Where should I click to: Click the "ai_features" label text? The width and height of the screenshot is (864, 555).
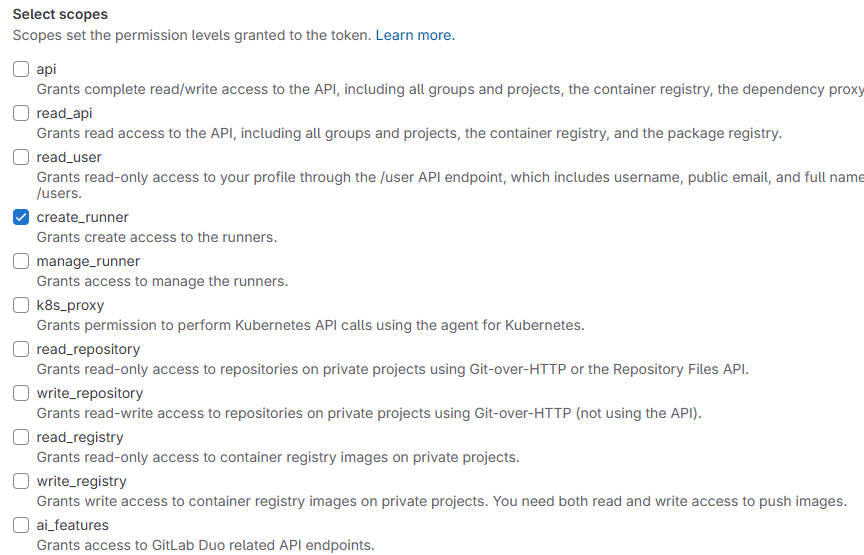click(x=73, y=526)
